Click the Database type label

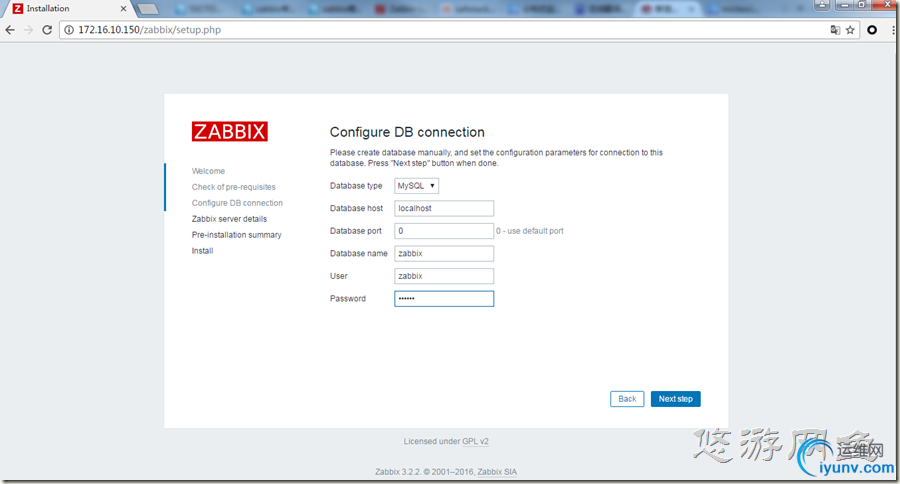(356, 186)
